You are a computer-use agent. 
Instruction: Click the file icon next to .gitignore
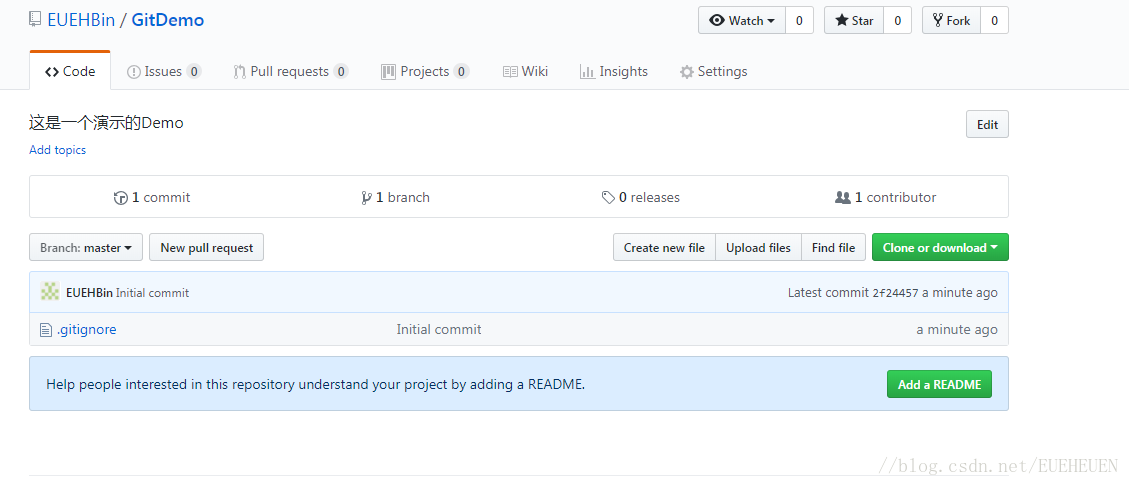[x=46, y=330]
